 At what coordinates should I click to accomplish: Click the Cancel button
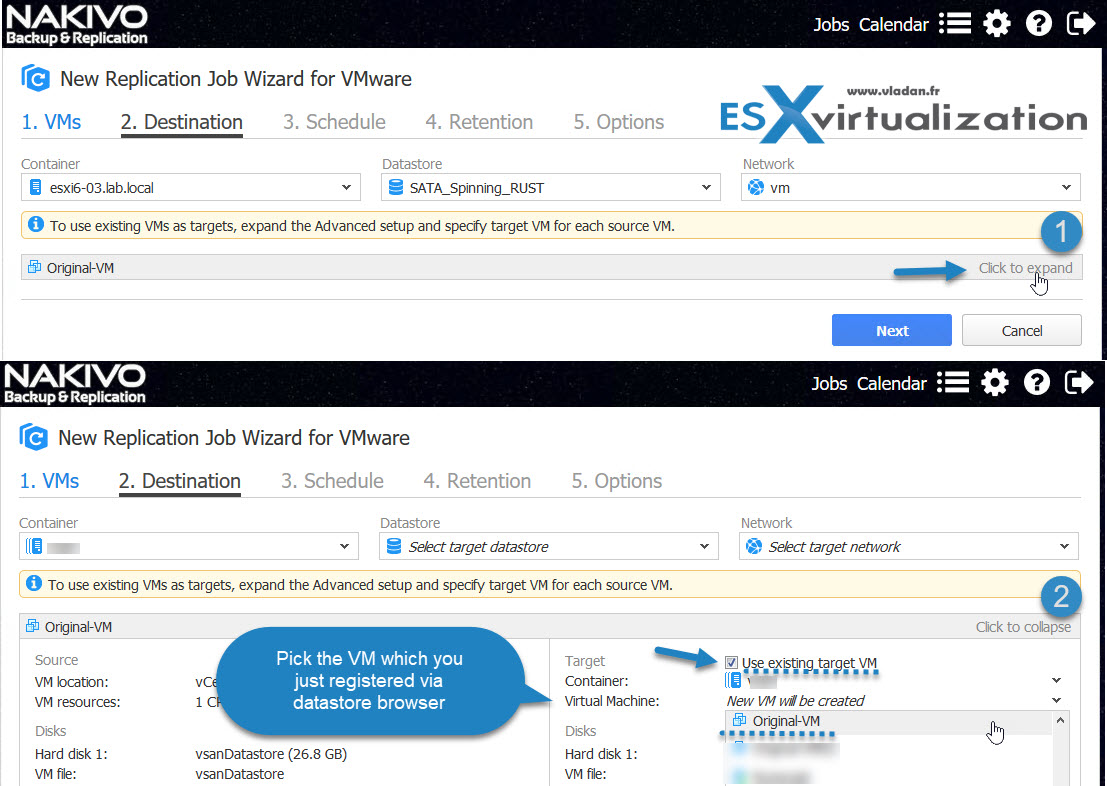coord(1022,331)
